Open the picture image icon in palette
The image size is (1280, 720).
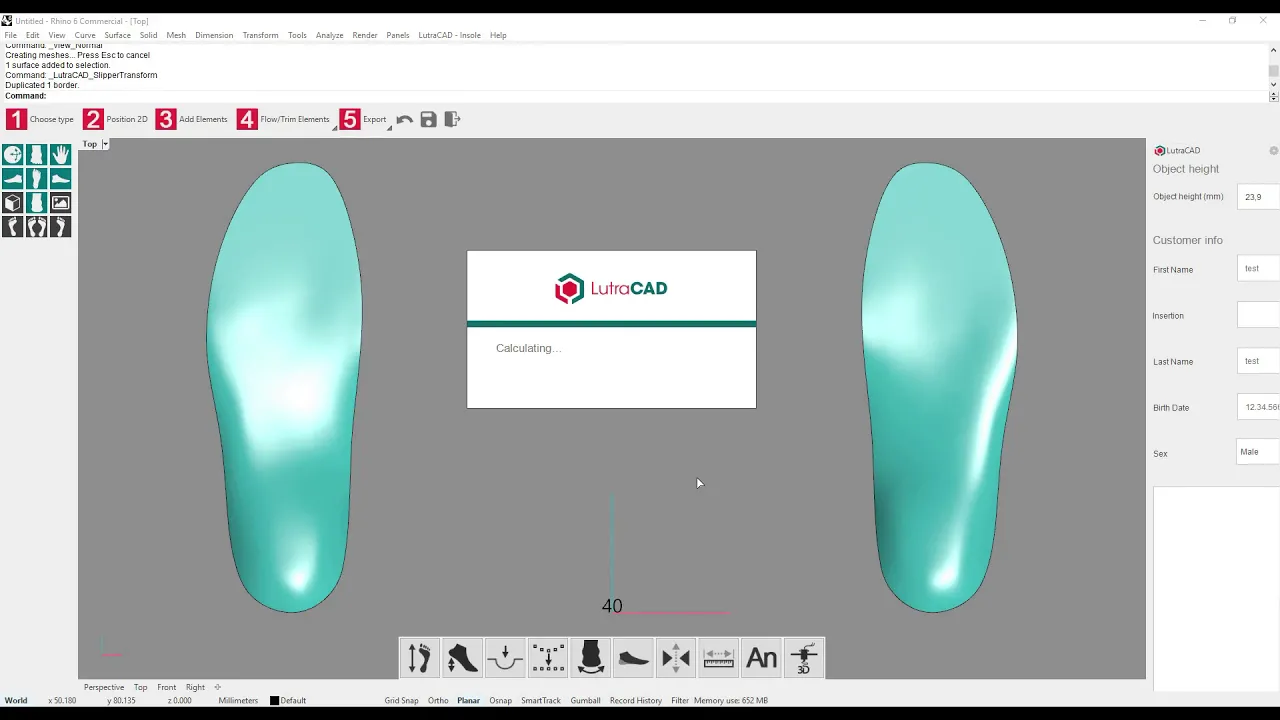click(60, 202)
